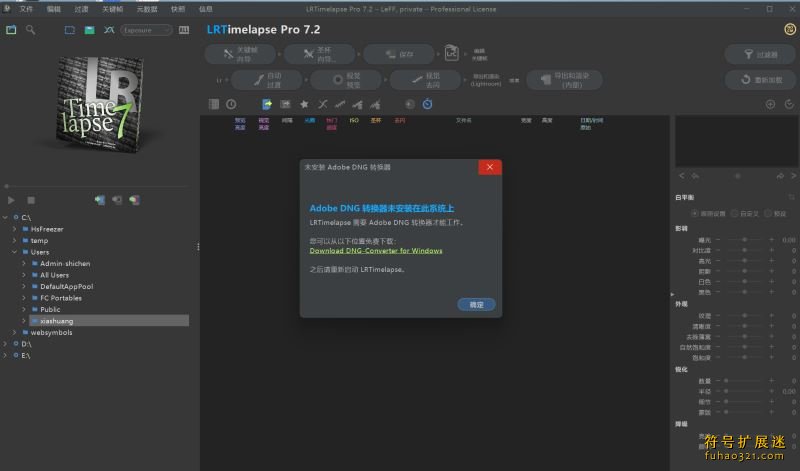Select the 自定义 white balance radio
Screen dimensions: 800x471
[x=734, y=213]
